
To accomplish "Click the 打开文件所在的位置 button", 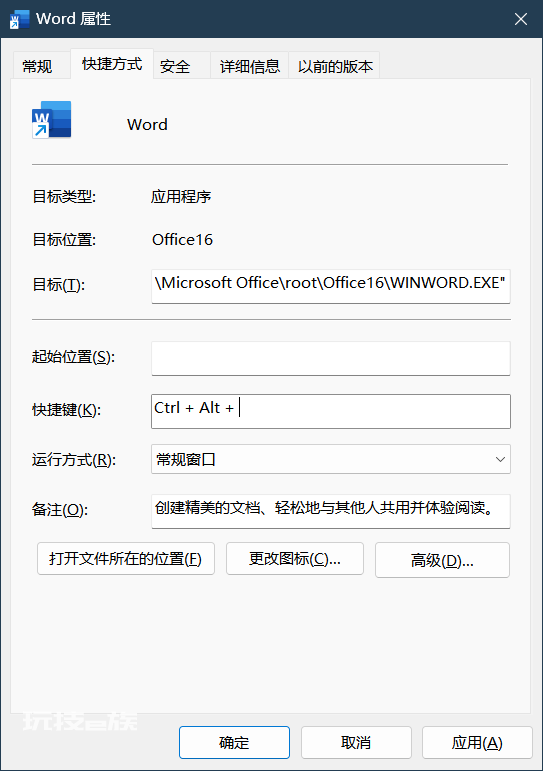I will click(125, 559).
